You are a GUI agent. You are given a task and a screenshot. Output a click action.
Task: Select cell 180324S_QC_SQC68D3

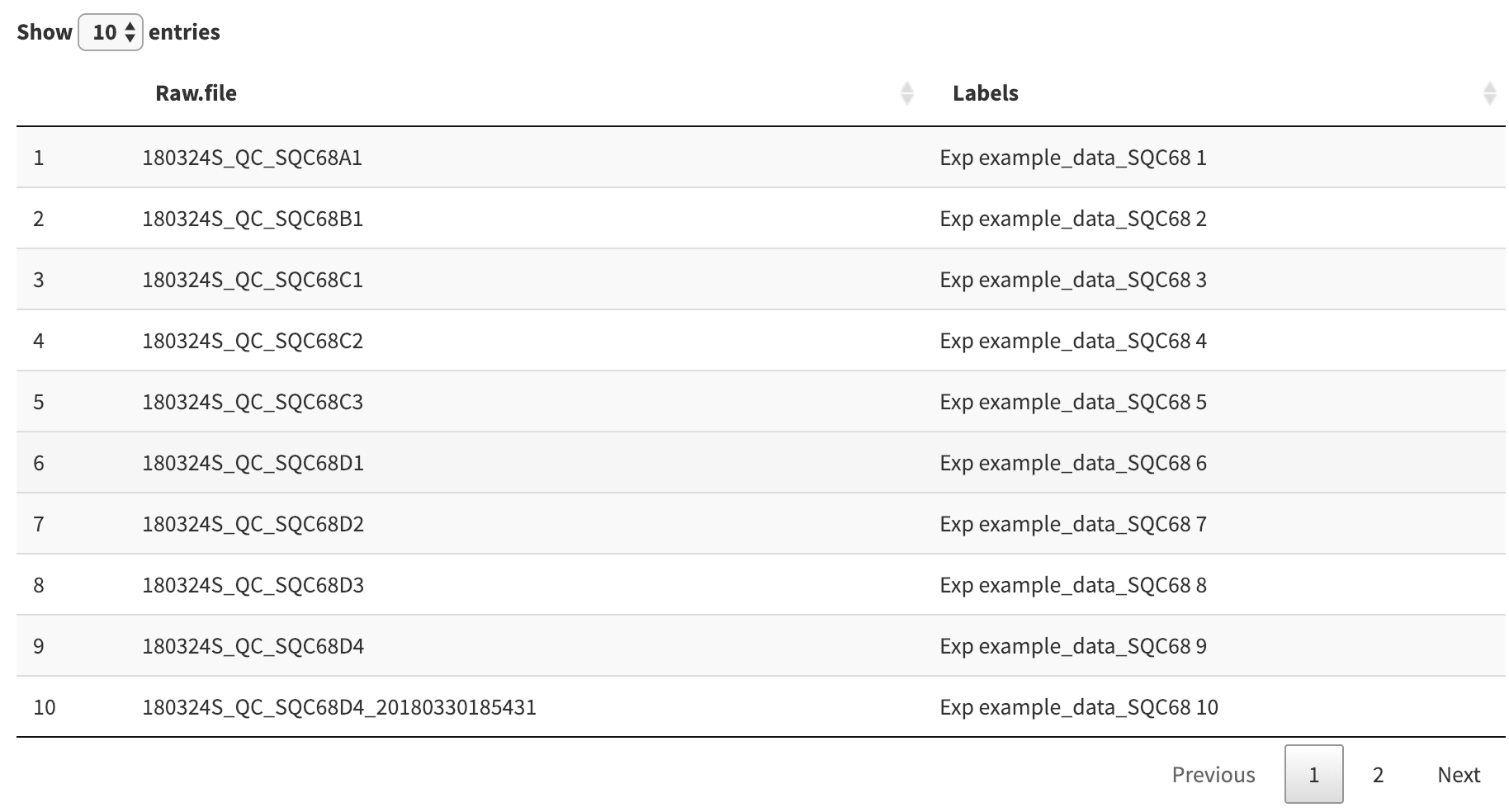pyautogui.click(x=253, y=585)
